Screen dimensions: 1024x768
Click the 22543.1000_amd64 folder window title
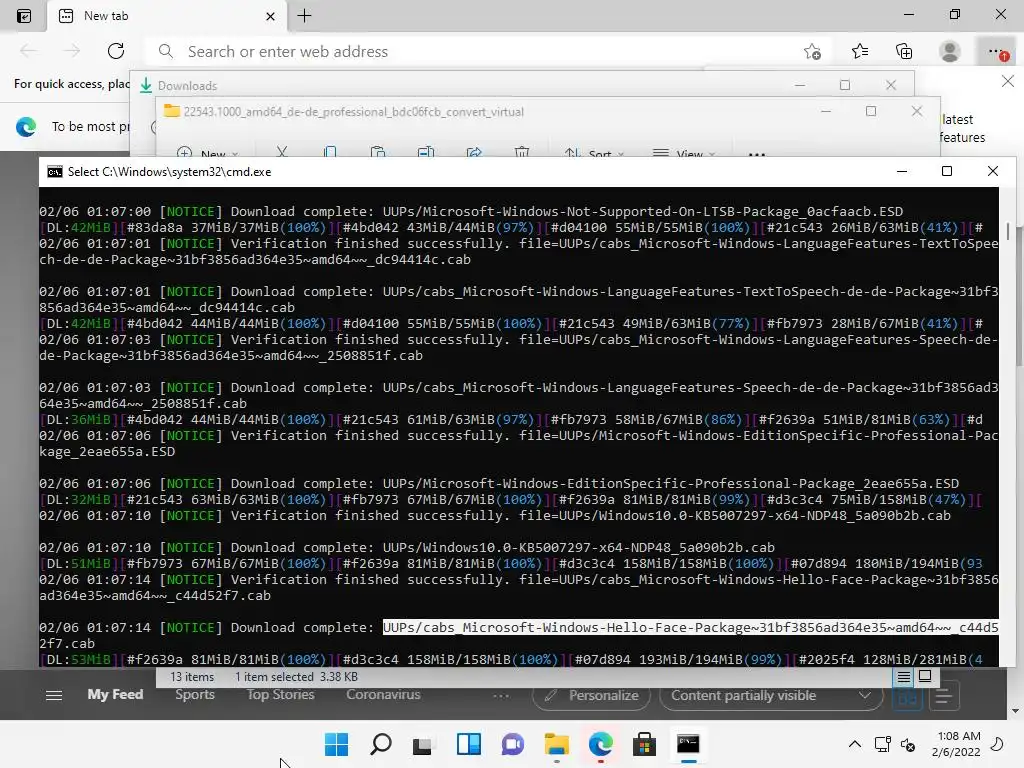pyautogui.click(x=353, y=112)
